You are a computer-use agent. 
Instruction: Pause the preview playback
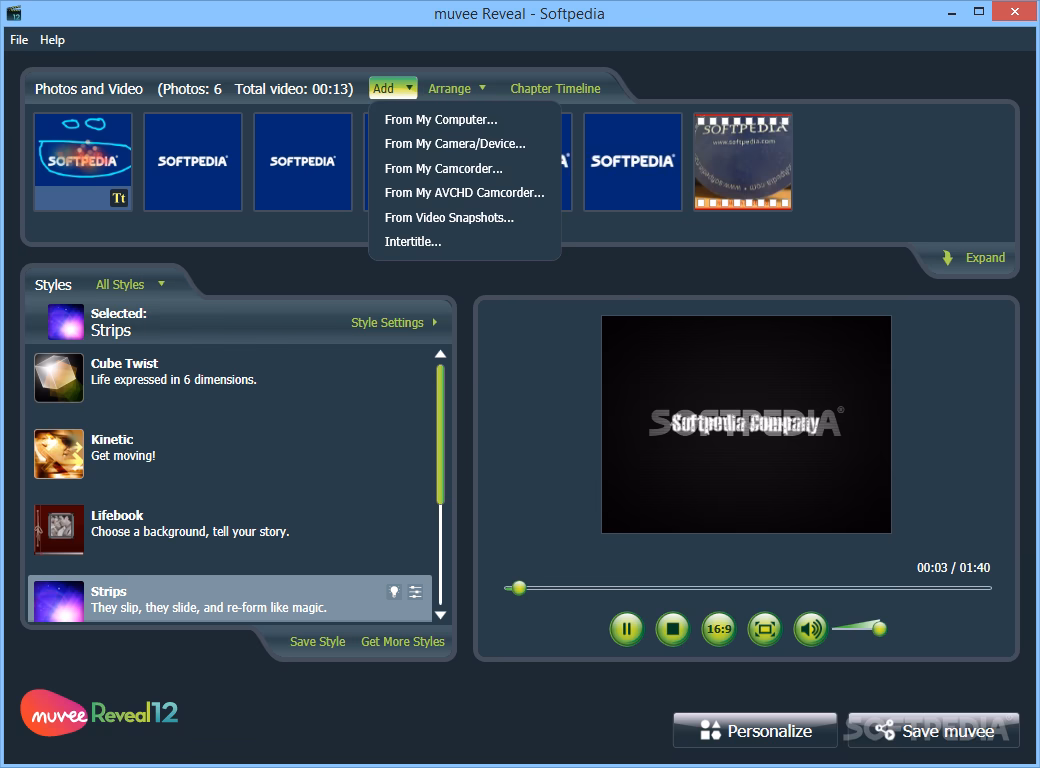[x=626, y=628]
